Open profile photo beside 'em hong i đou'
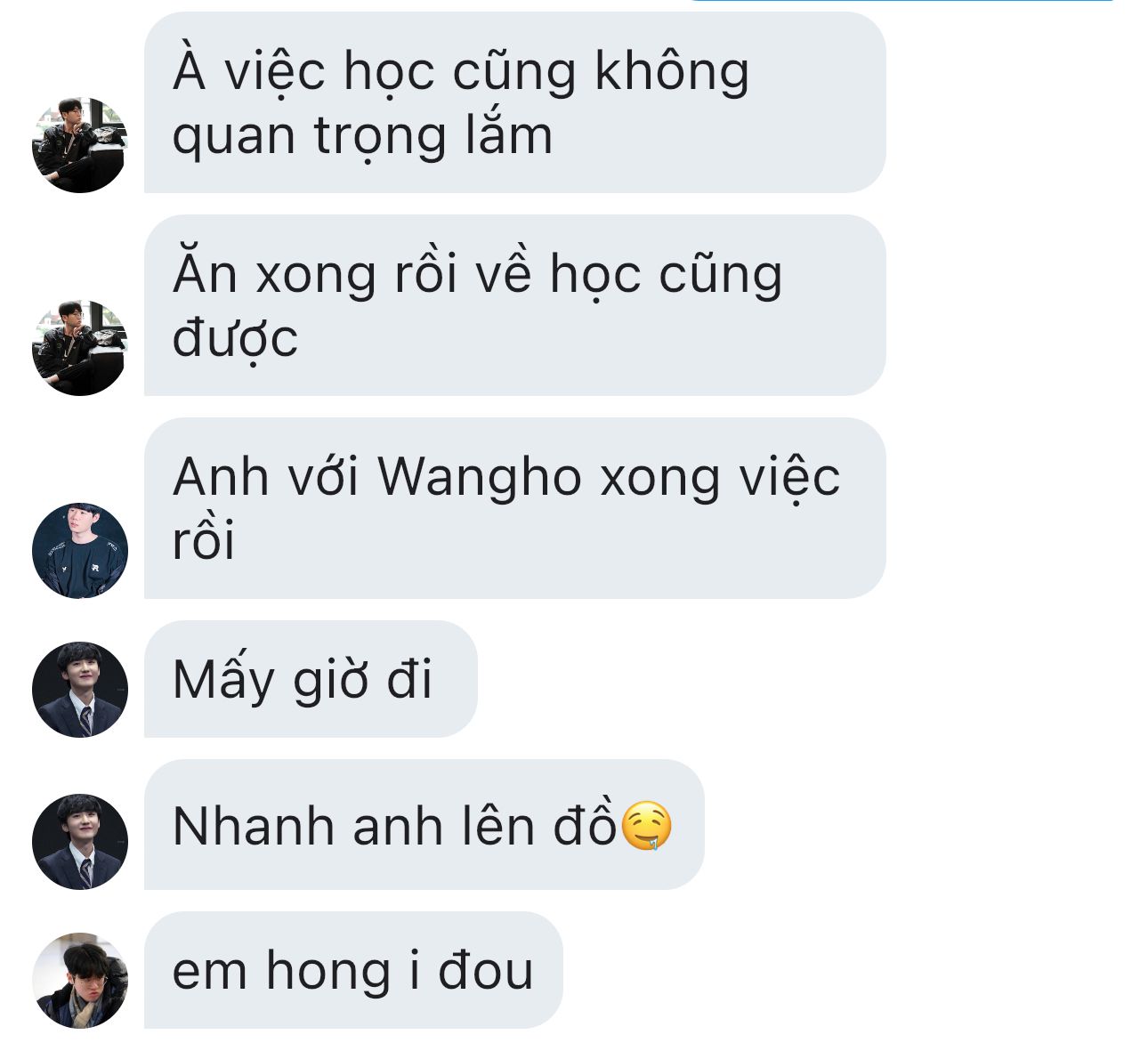The width and height of the screenshot is (1148, 1043). tap(80, 981)
